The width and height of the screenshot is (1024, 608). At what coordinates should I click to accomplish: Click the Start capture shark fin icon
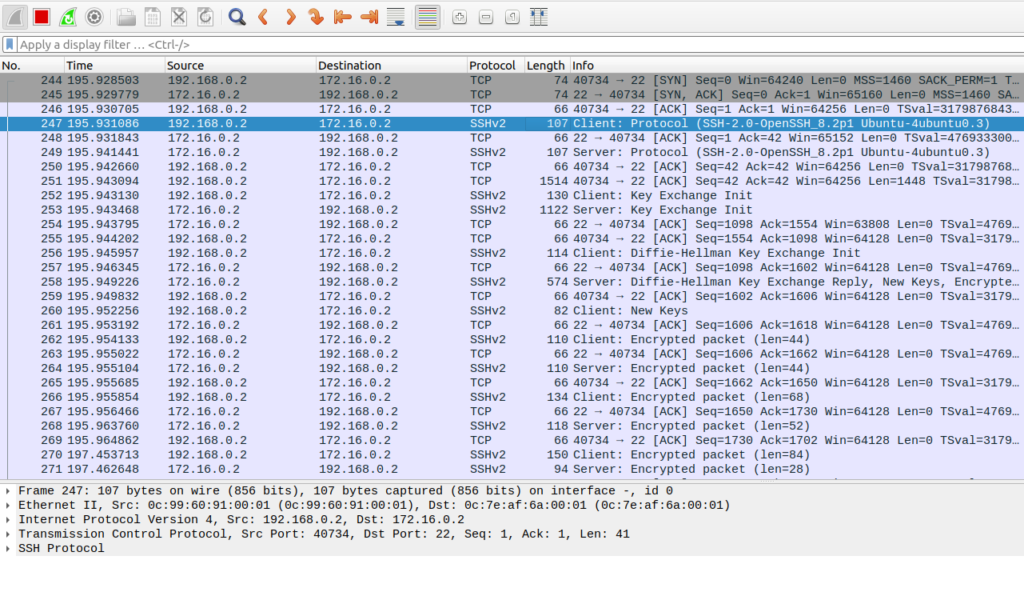pyautogui.click(x=16, y=17)
